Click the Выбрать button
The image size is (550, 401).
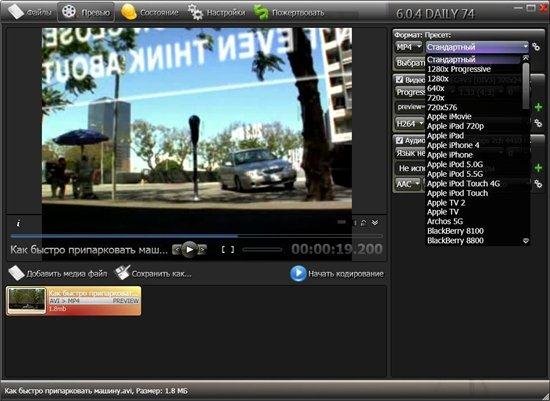[410, 63]
